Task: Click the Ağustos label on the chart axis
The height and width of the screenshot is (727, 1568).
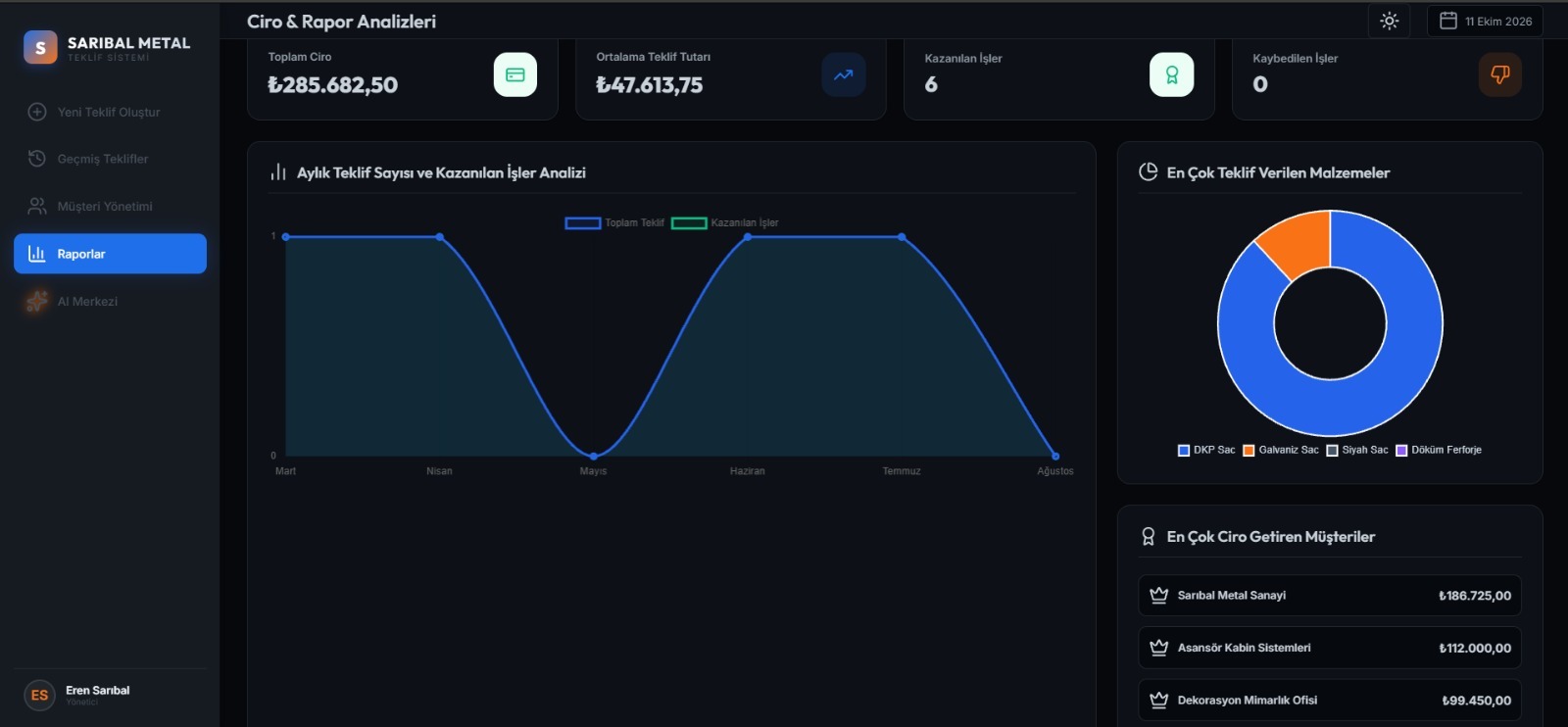Action: coord(1055,471)
